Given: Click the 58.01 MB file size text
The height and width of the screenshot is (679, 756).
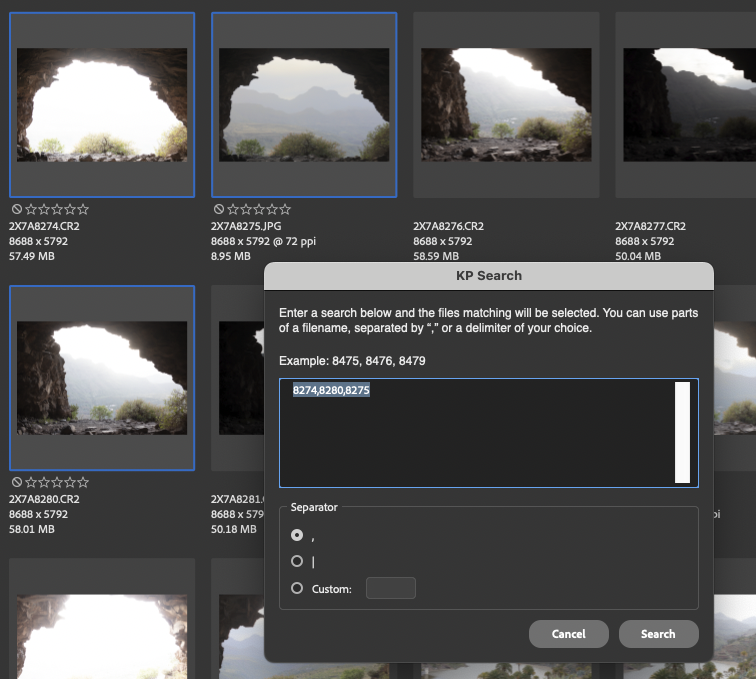Looking at the screenshot, I should point(32,529).
